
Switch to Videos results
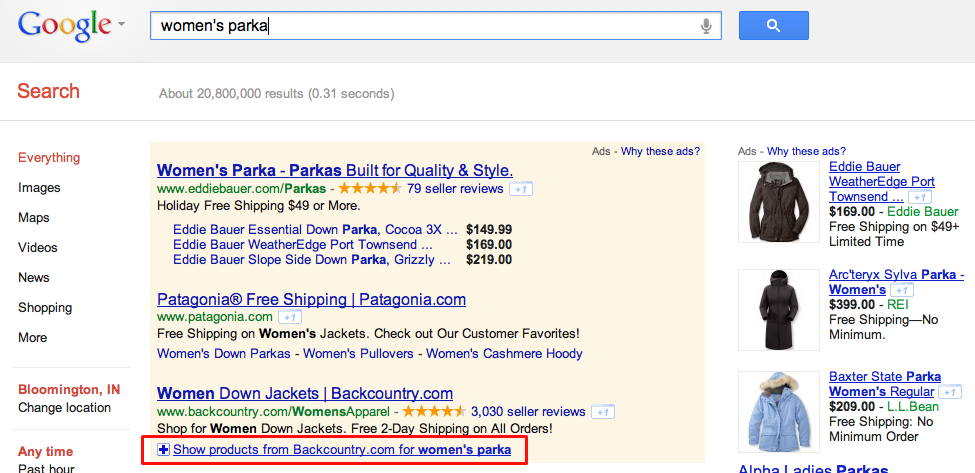tap(37, 247)
